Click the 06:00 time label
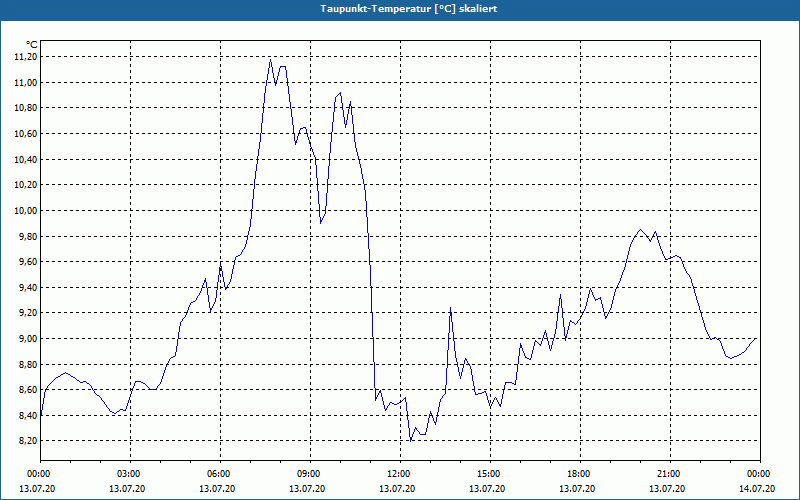 220,473
